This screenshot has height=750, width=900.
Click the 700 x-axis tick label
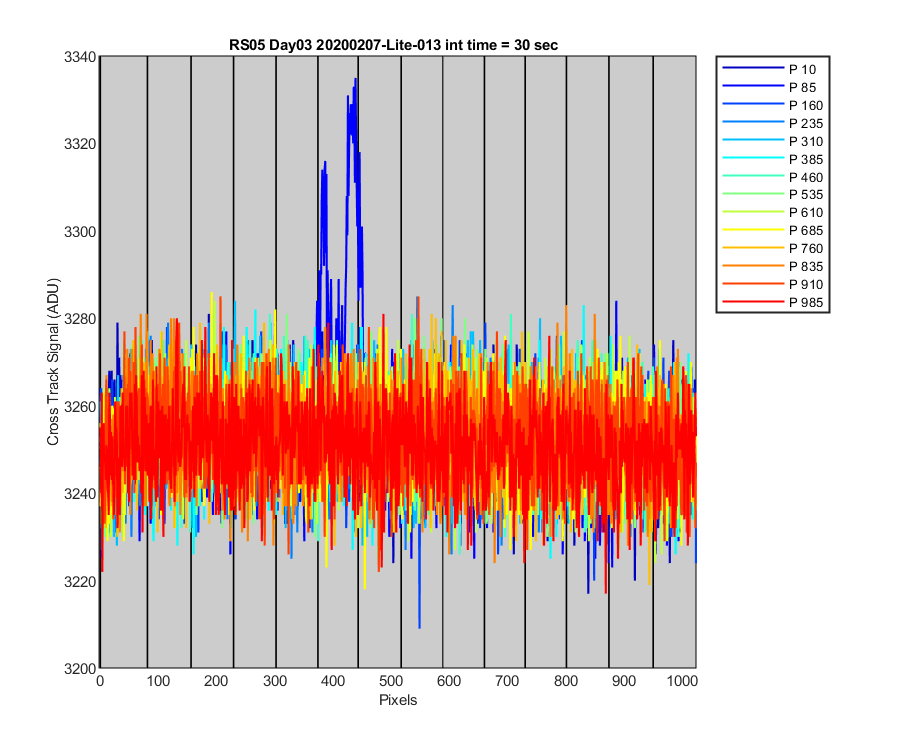507,681
